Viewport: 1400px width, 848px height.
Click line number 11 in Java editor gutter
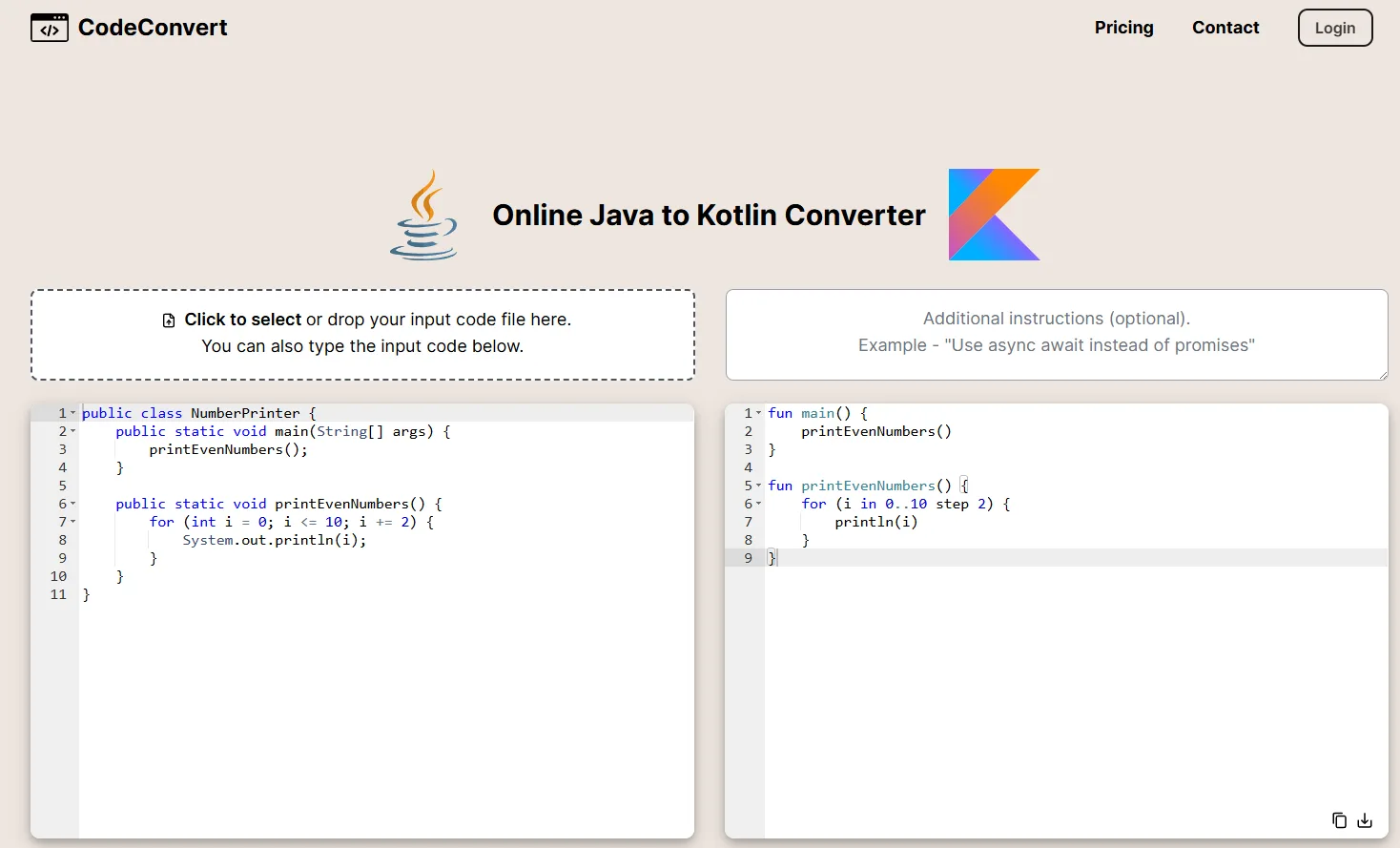pyautogui.click(x=58, y=594)
